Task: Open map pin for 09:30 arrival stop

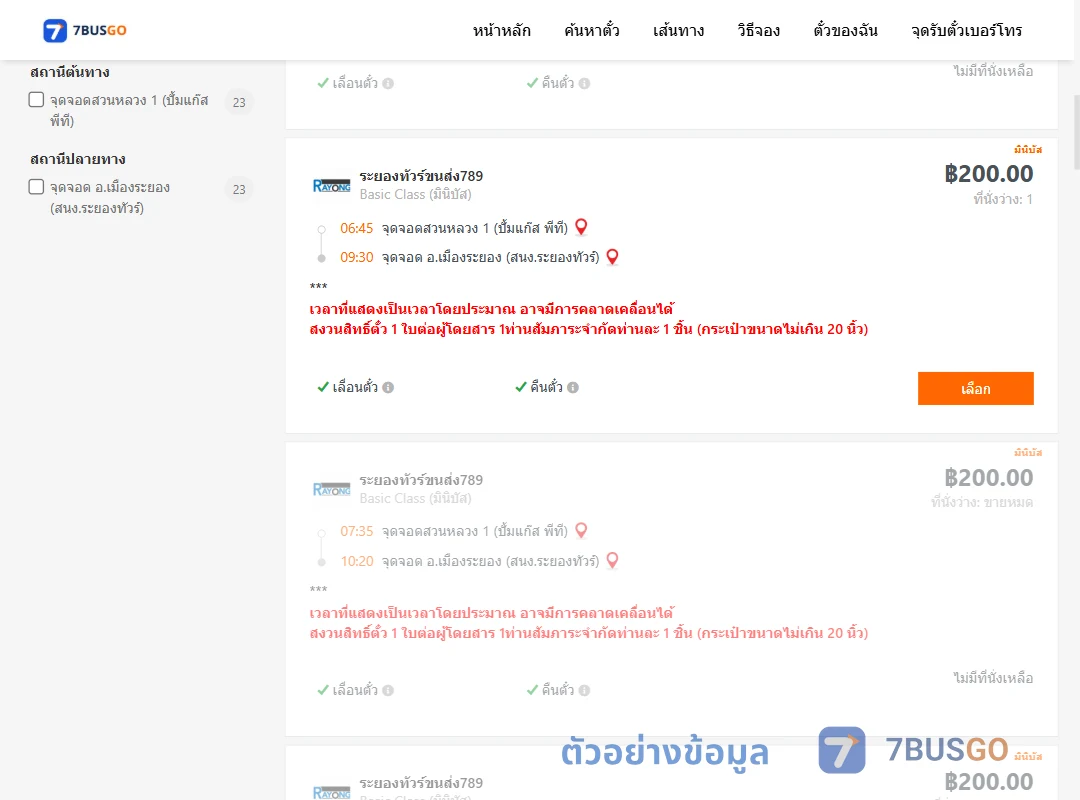Action: pos(612,257)
